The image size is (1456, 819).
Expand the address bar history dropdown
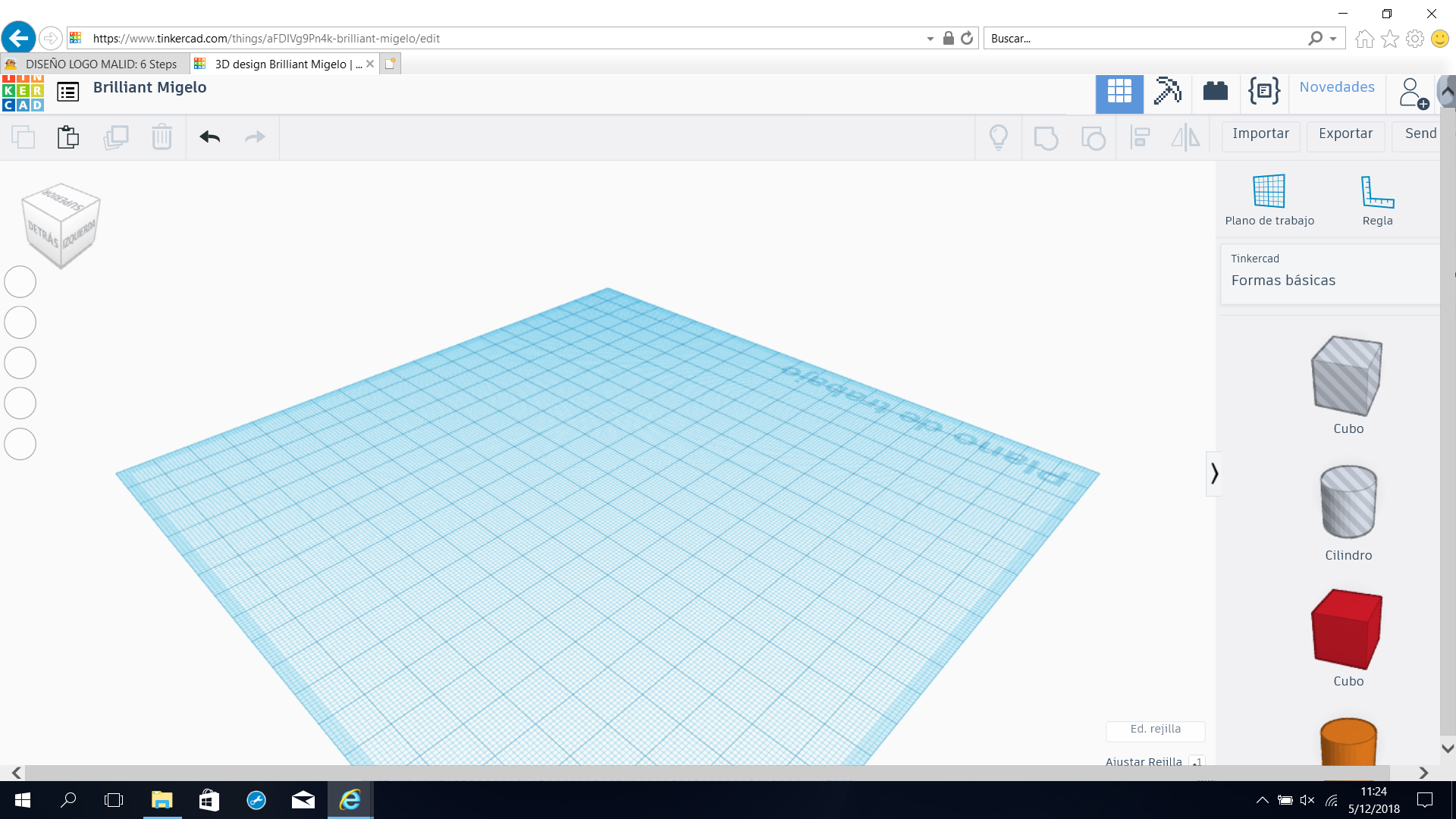click(x=930, y=39)
